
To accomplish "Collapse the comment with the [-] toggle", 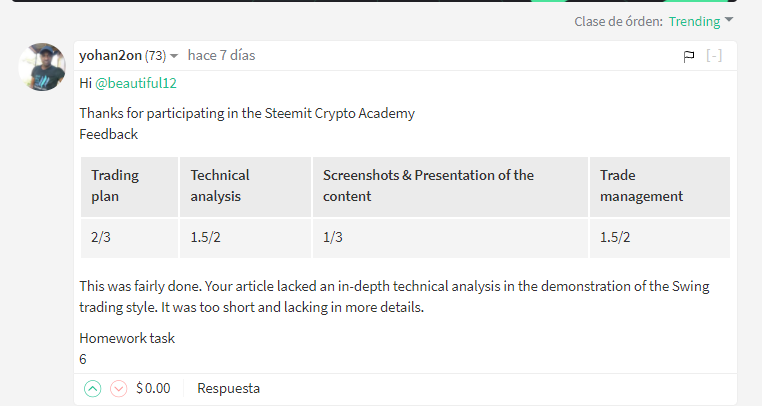I will (714, 56).
